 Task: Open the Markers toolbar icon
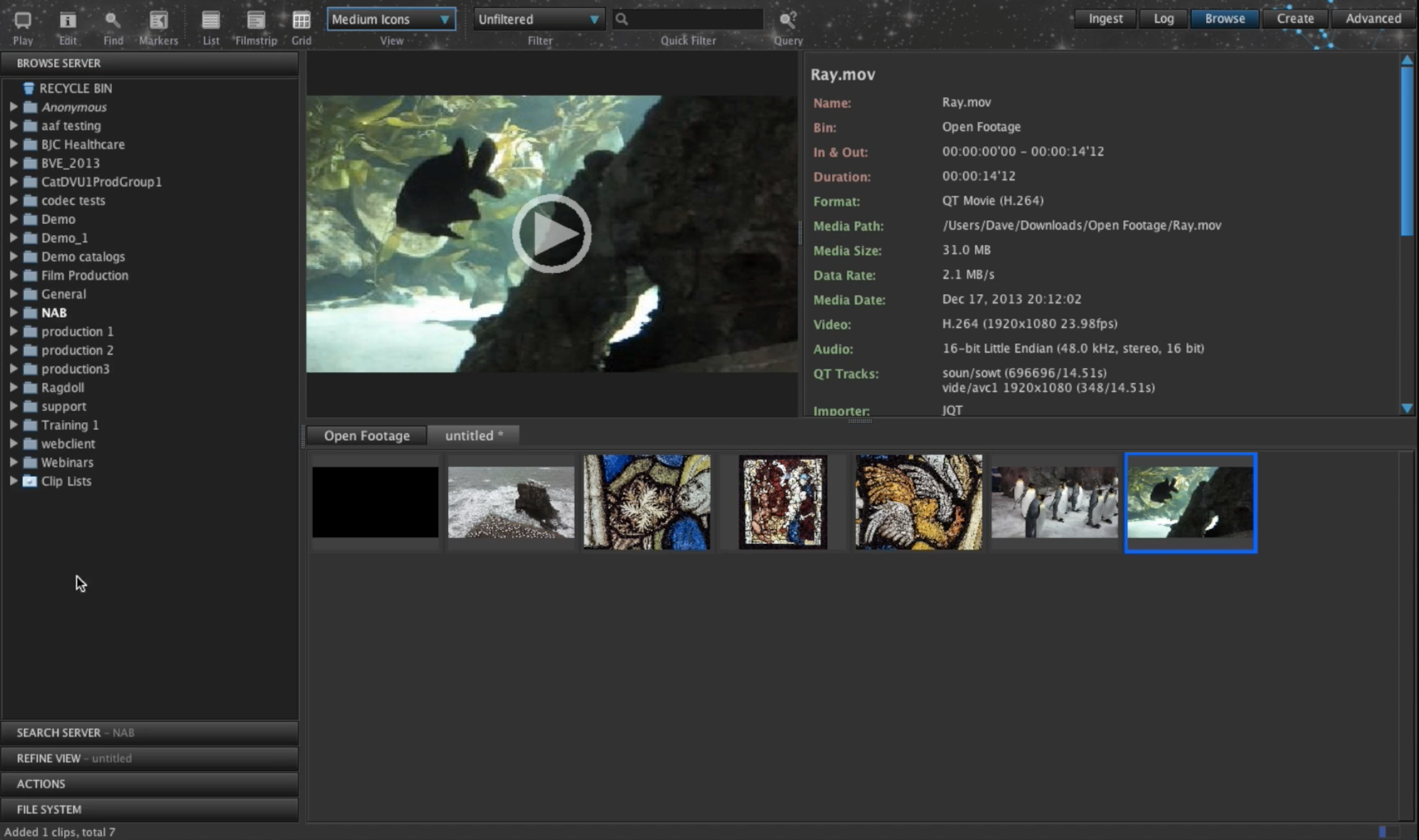158,20
